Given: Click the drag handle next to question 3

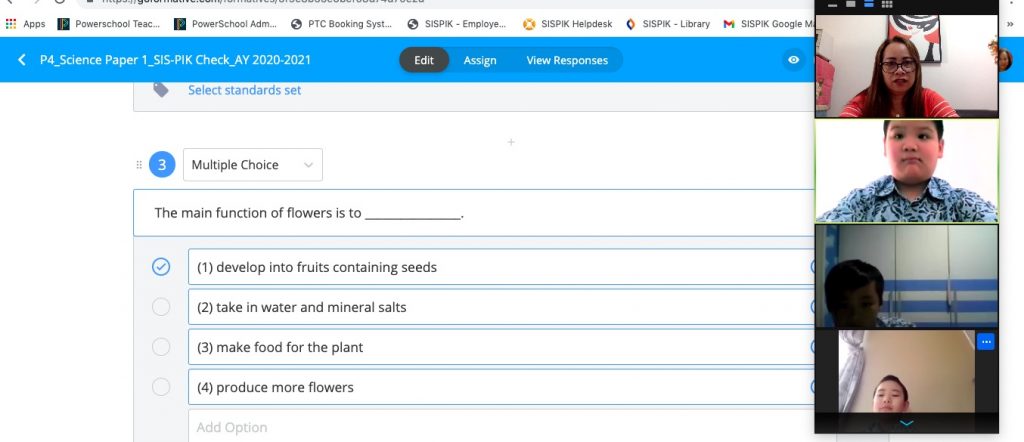Looking at the screenshot, I should point(139,165).
